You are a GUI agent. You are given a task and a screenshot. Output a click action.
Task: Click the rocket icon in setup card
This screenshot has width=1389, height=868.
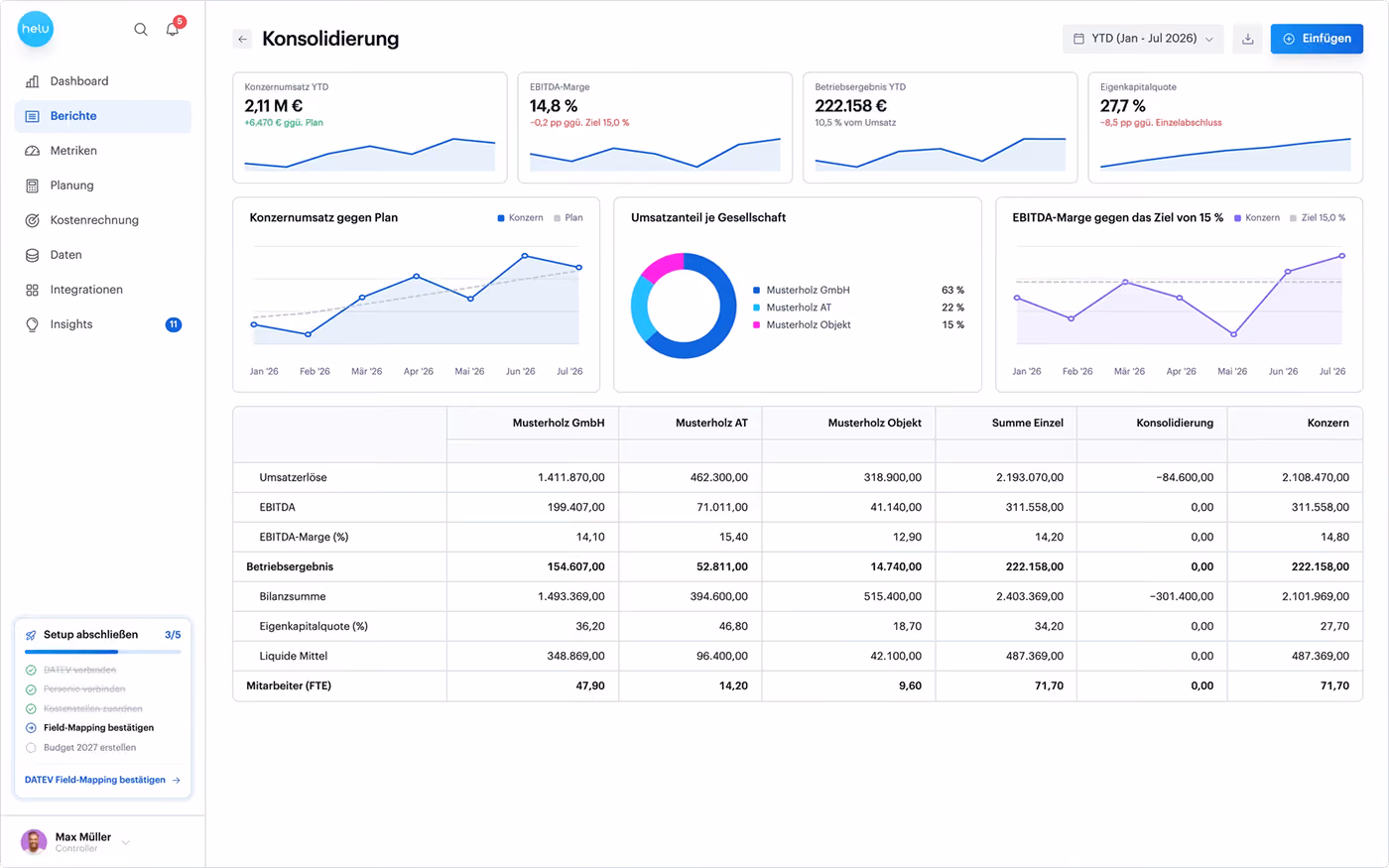[31, 635]
